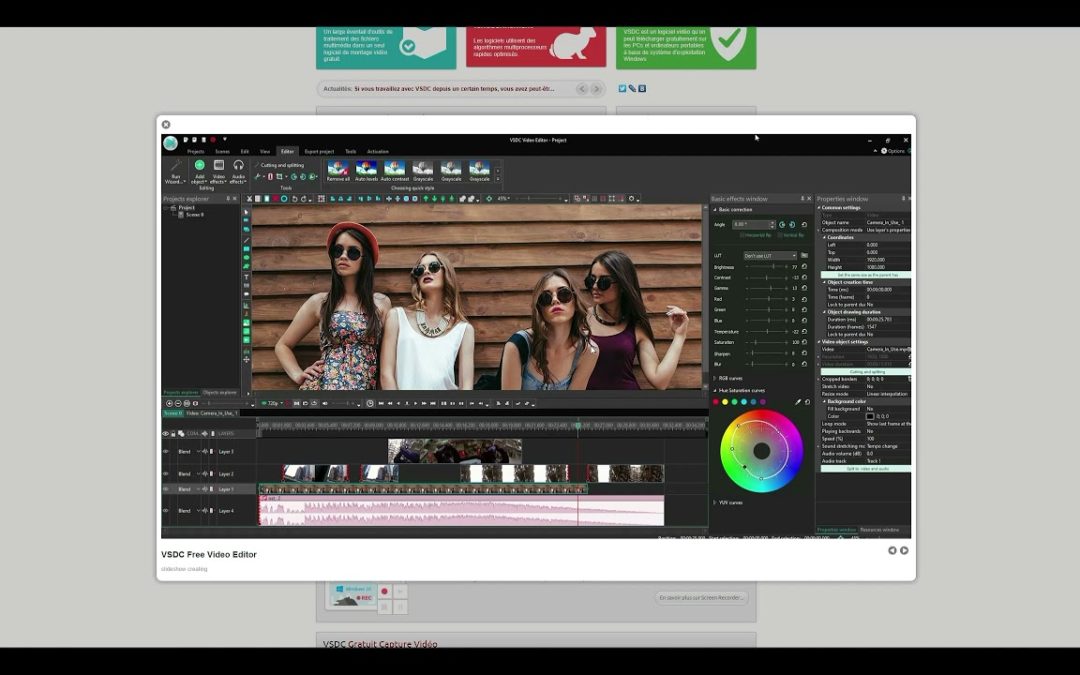Open the Projects ribbon tab
Viewport: 1080px width, 675px height.
pyautogui.click(x=196, y=152)
